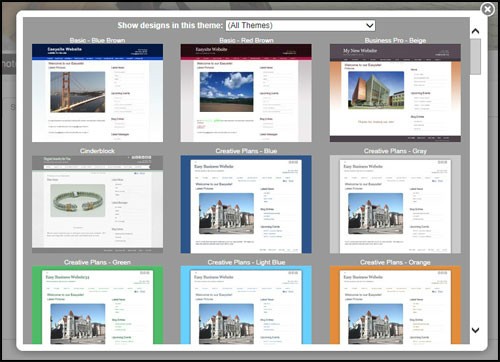
Task: Click the Business Pro - Beige title label
Action: [x=395, y=40]
